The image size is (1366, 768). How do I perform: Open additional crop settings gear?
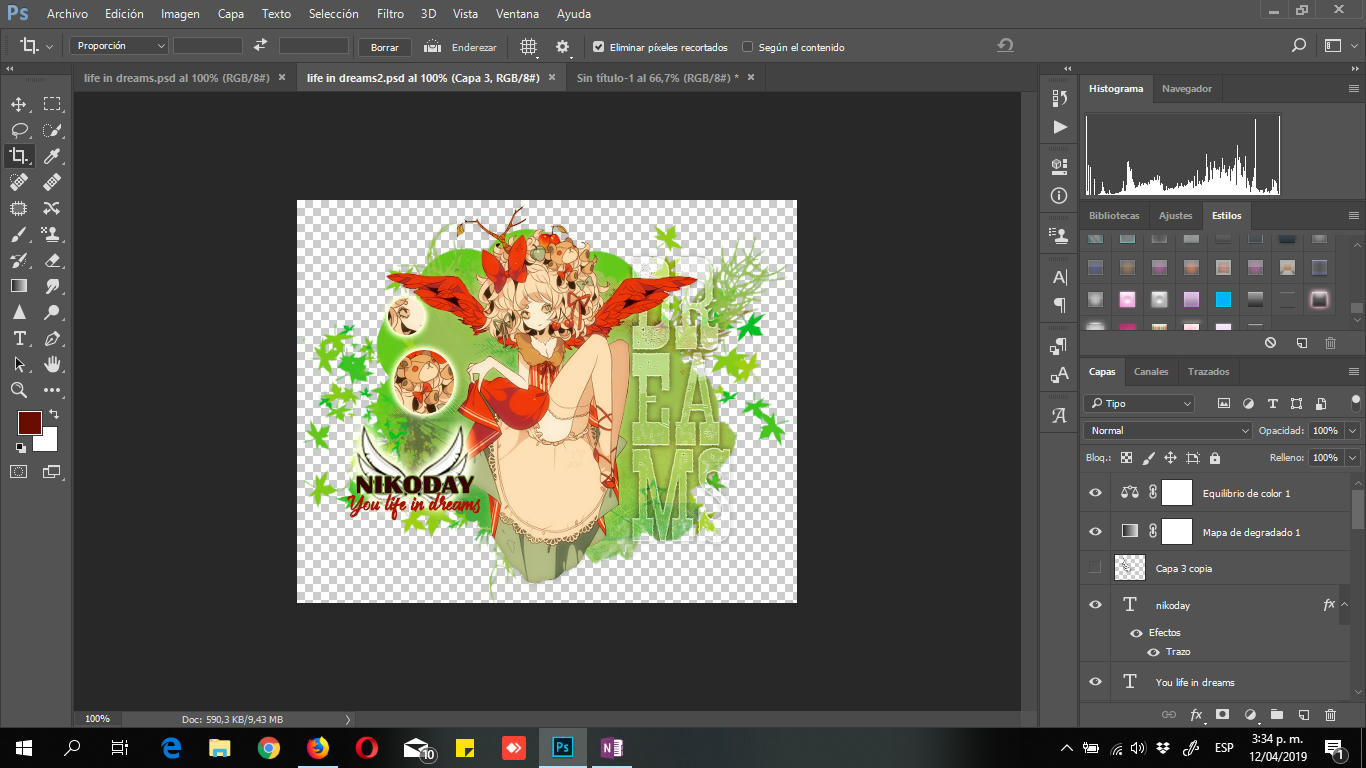pos(563,46)
